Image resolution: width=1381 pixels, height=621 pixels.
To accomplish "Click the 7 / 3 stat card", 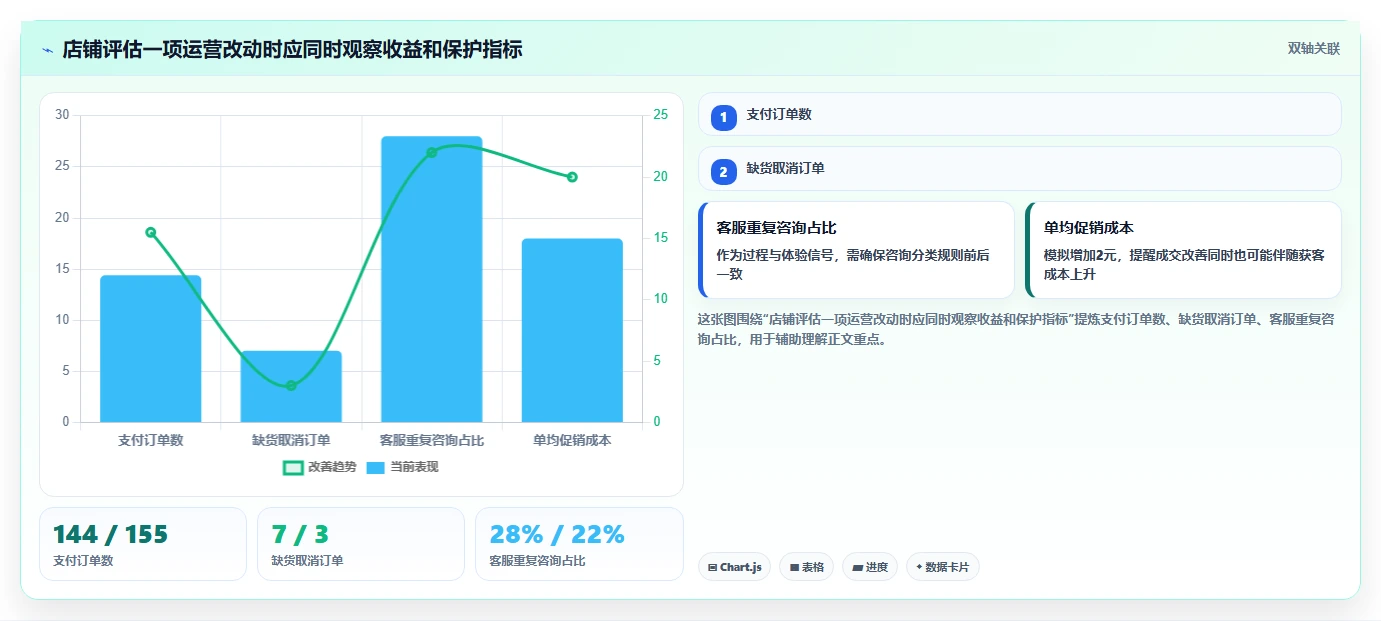I will click(361, 544).
